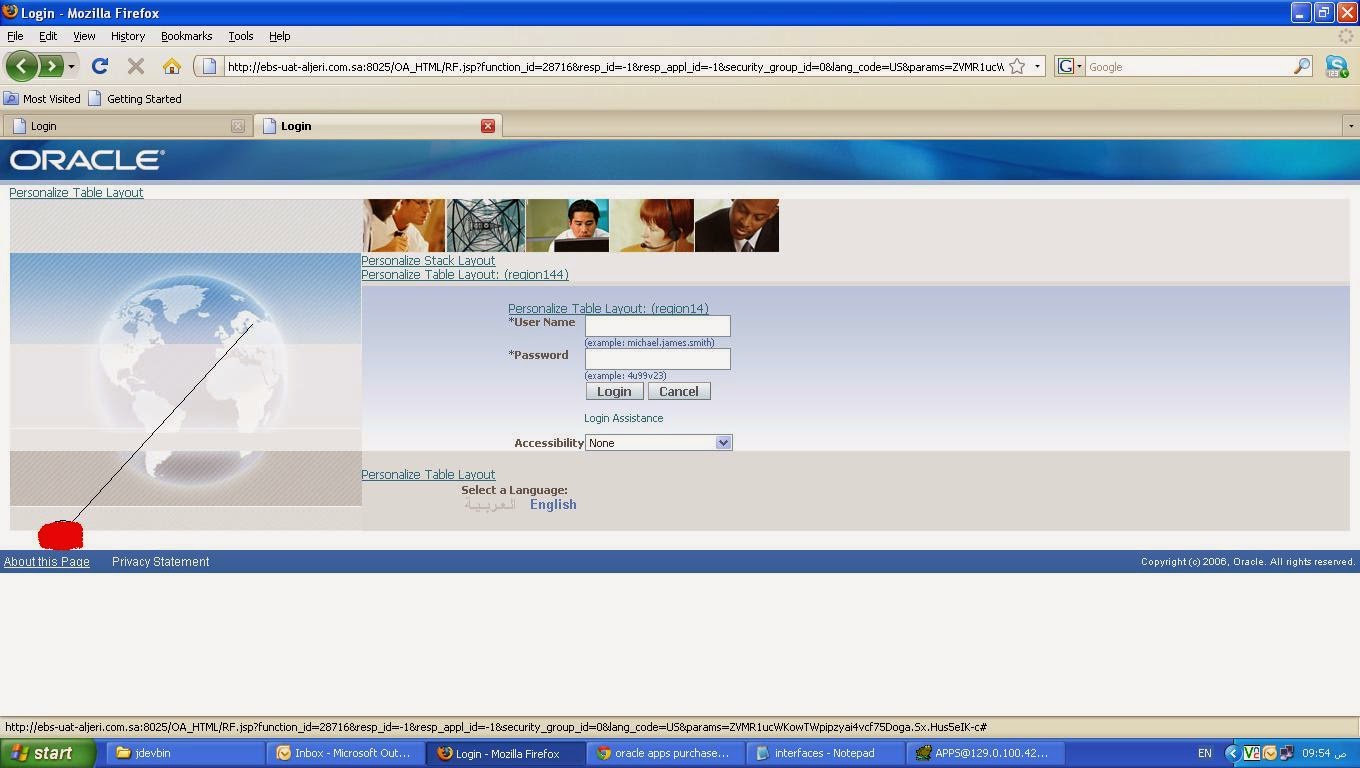Viewport: 1360px width, 768px height.
Task: Open Personalize Stack Layout link
Action: click(428, 261)
